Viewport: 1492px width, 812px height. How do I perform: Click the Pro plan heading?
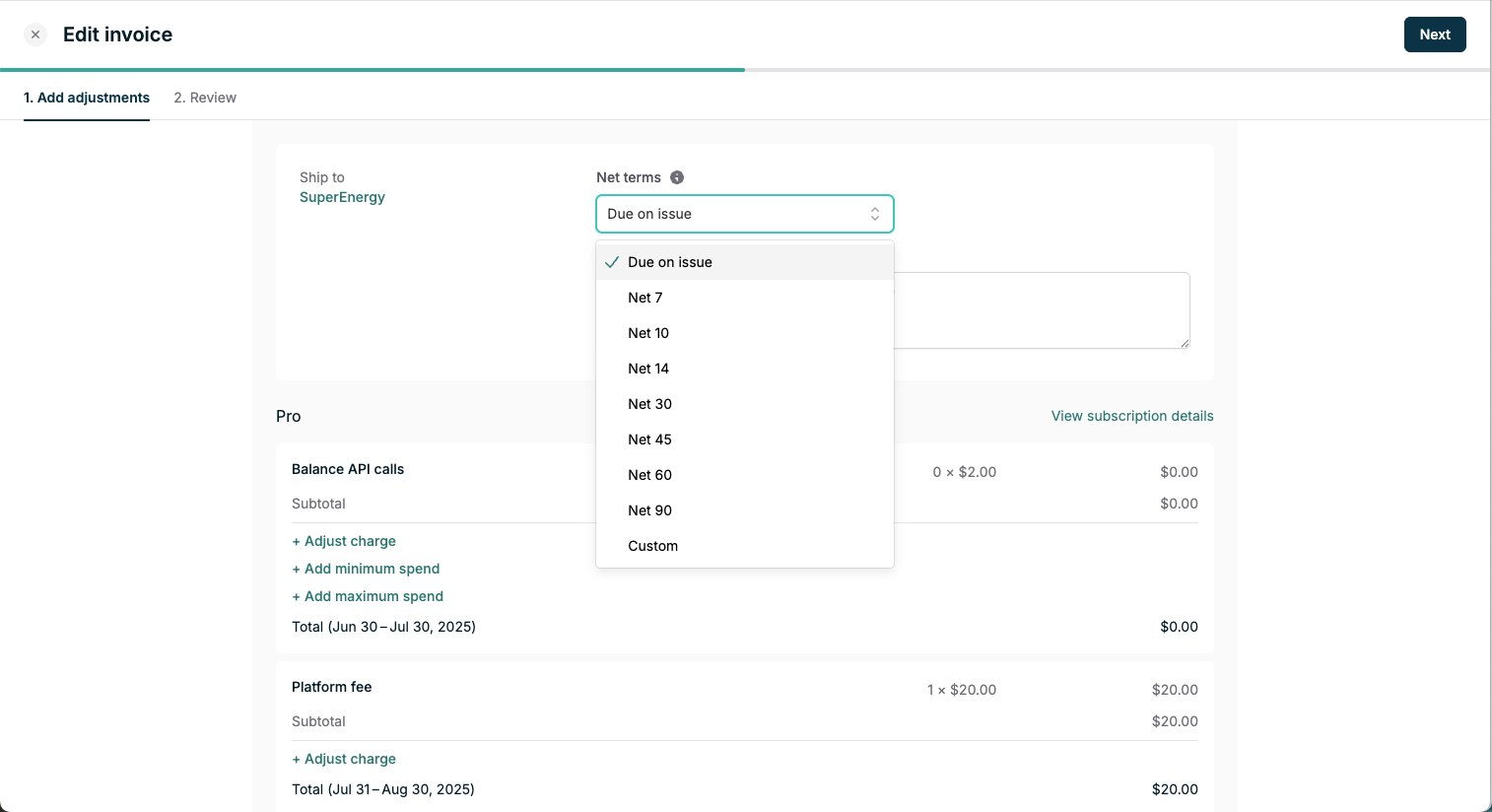point(289,416)
